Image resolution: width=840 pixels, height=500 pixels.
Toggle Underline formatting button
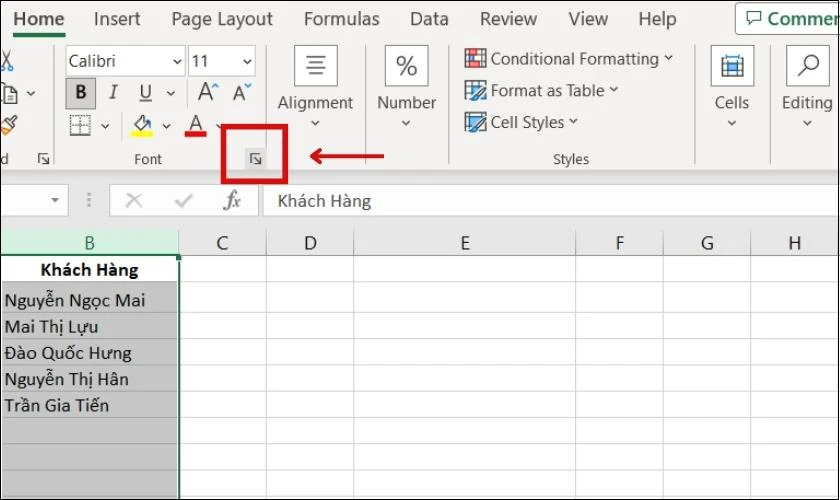click(145, 93)
